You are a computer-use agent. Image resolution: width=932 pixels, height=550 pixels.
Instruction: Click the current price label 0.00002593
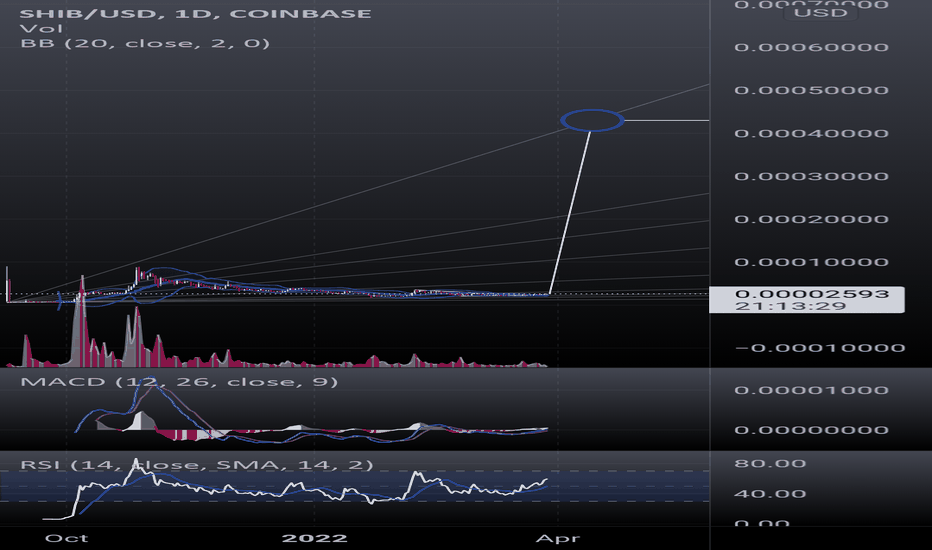(812, 294)
